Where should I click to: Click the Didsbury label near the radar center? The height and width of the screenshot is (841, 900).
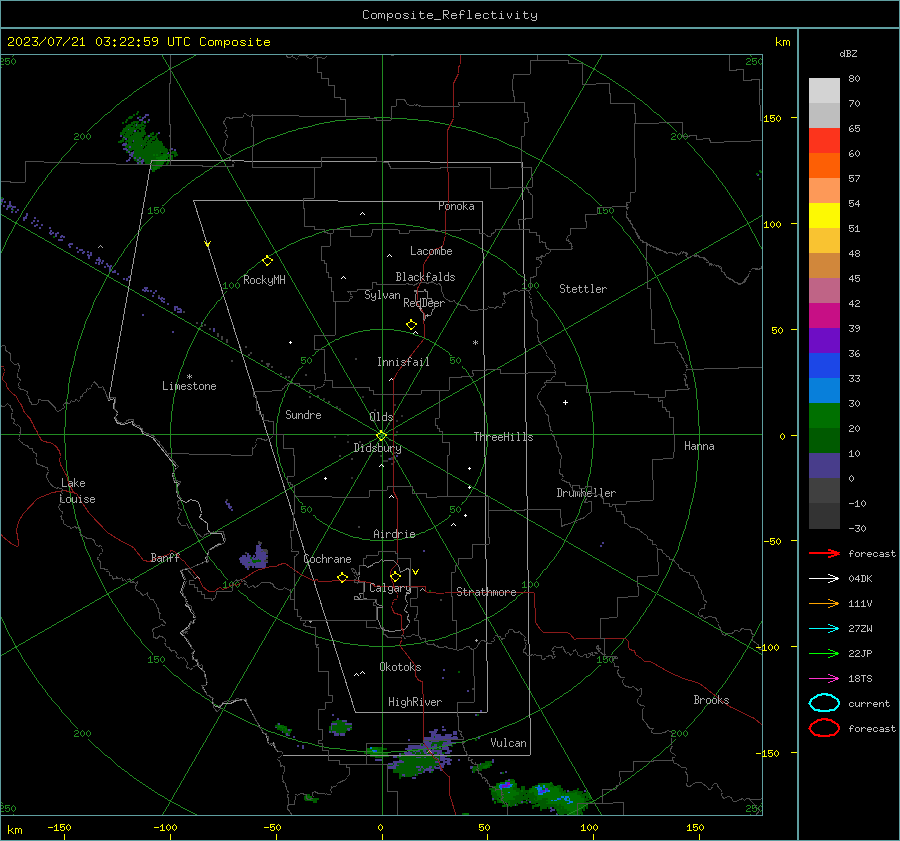tap(377, 448)
